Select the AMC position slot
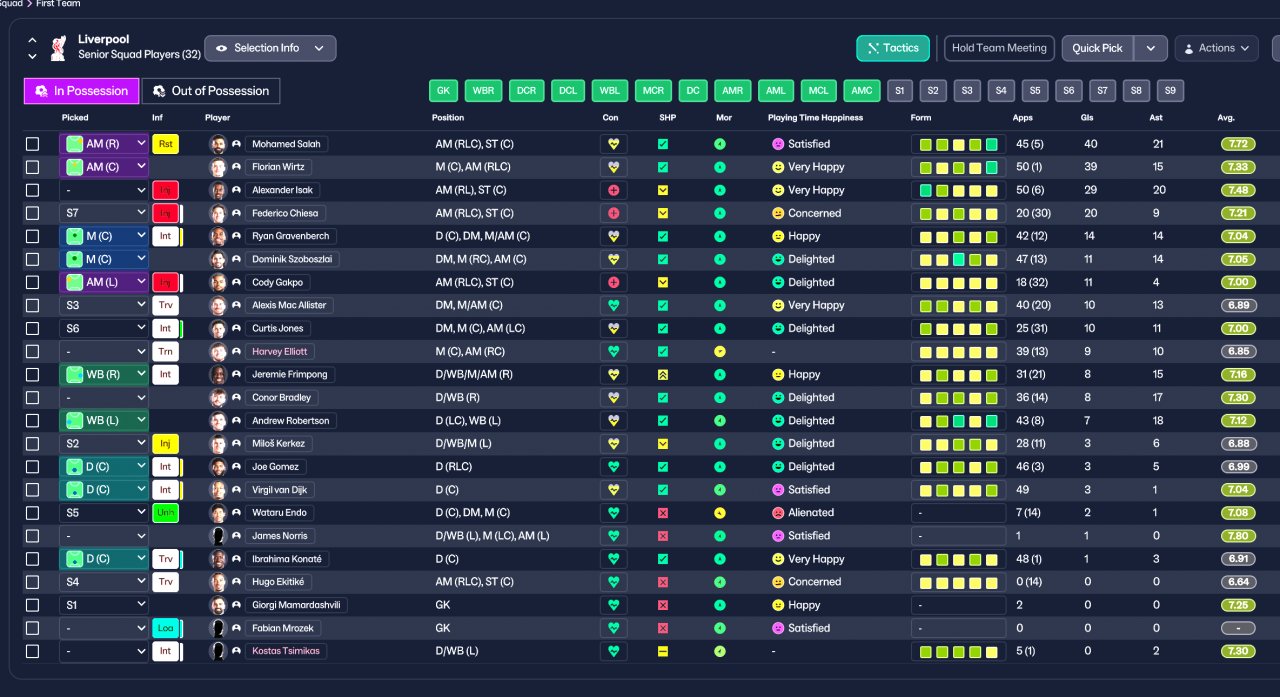Screen dimensions: 1280x697 (862, 91)
